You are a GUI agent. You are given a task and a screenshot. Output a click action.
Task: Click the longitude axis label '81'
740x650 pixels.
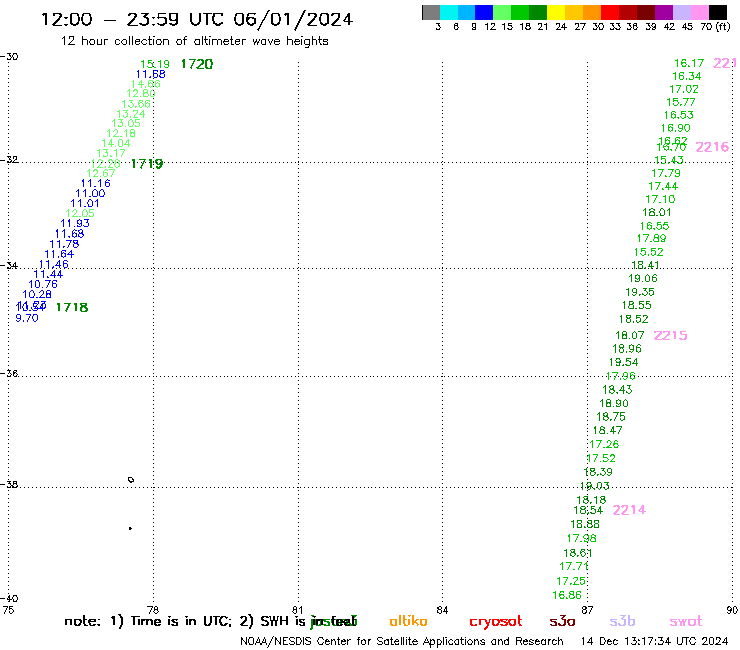click(297, 610)
